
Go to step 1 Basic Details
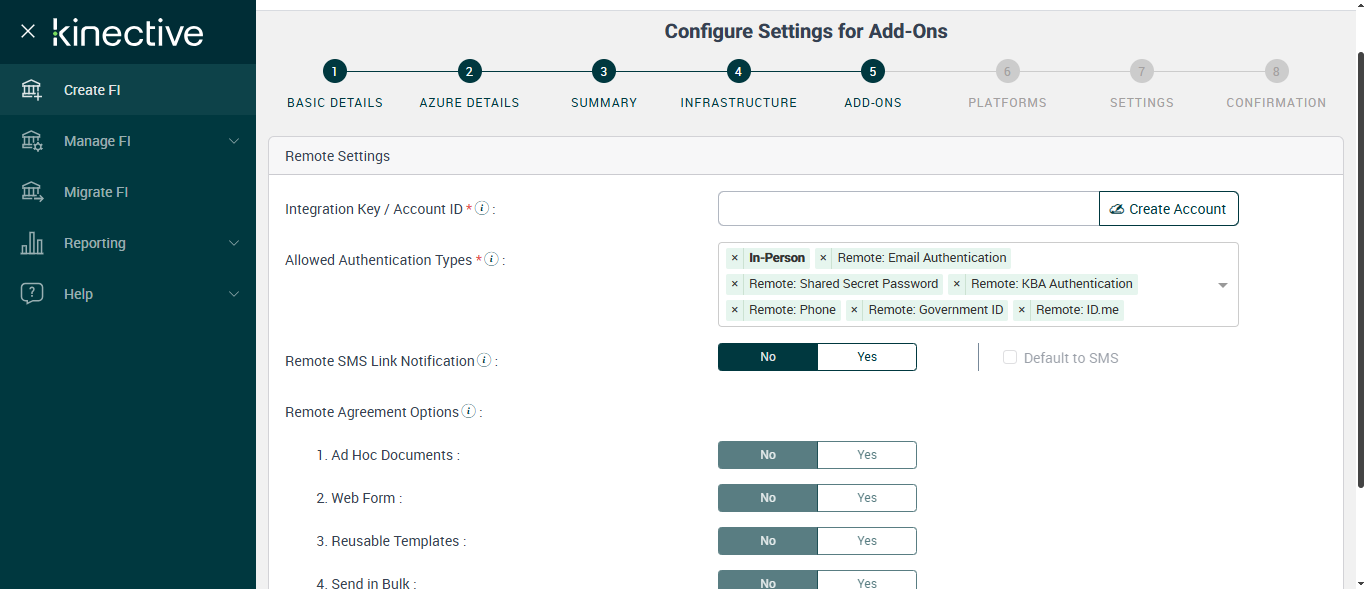[x=334, y=71]
